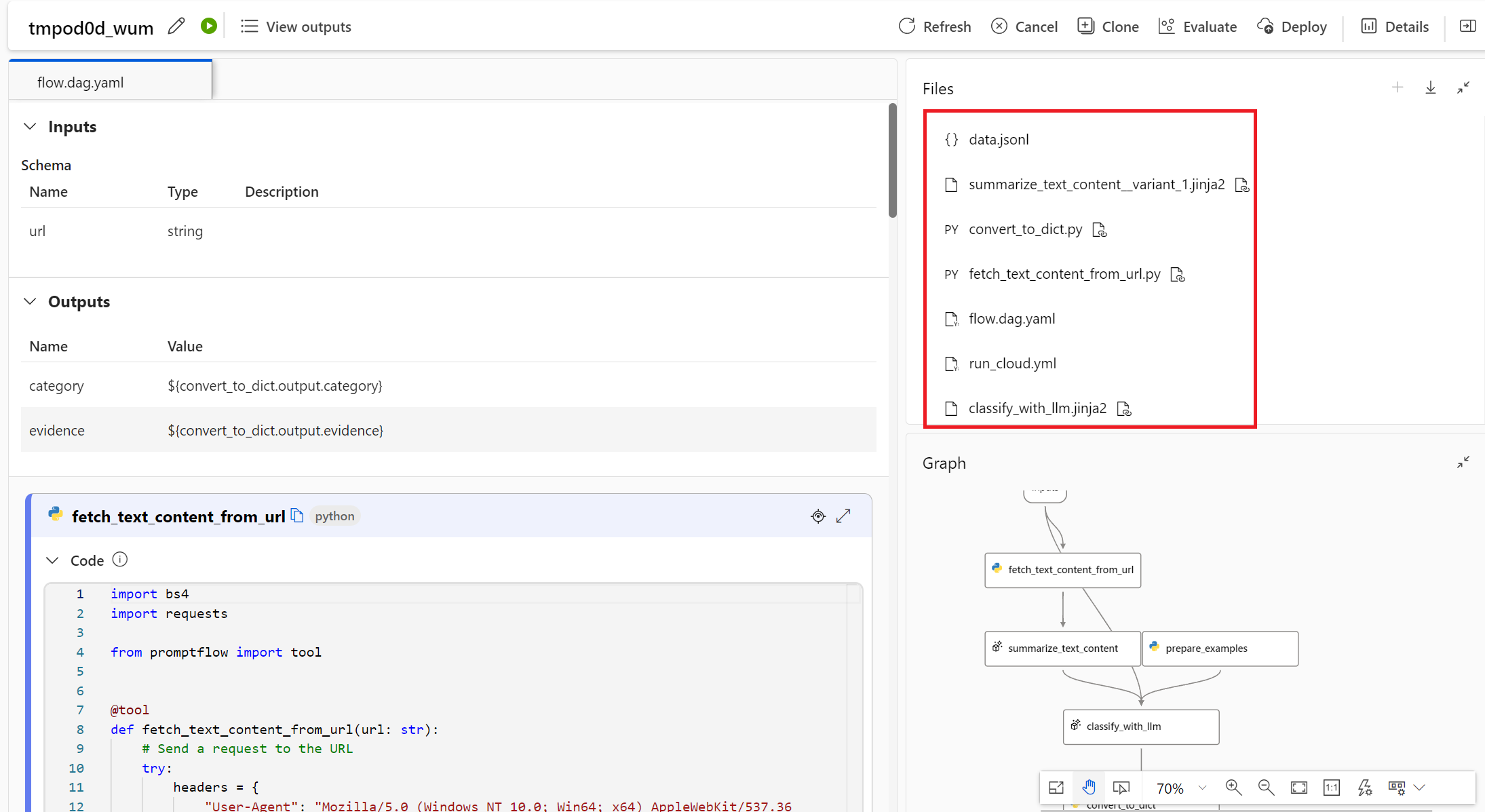The width and height of the screenshot is (1485, 812).
Task: Click the Run/Play button for flow
Action: click(208, 27)
